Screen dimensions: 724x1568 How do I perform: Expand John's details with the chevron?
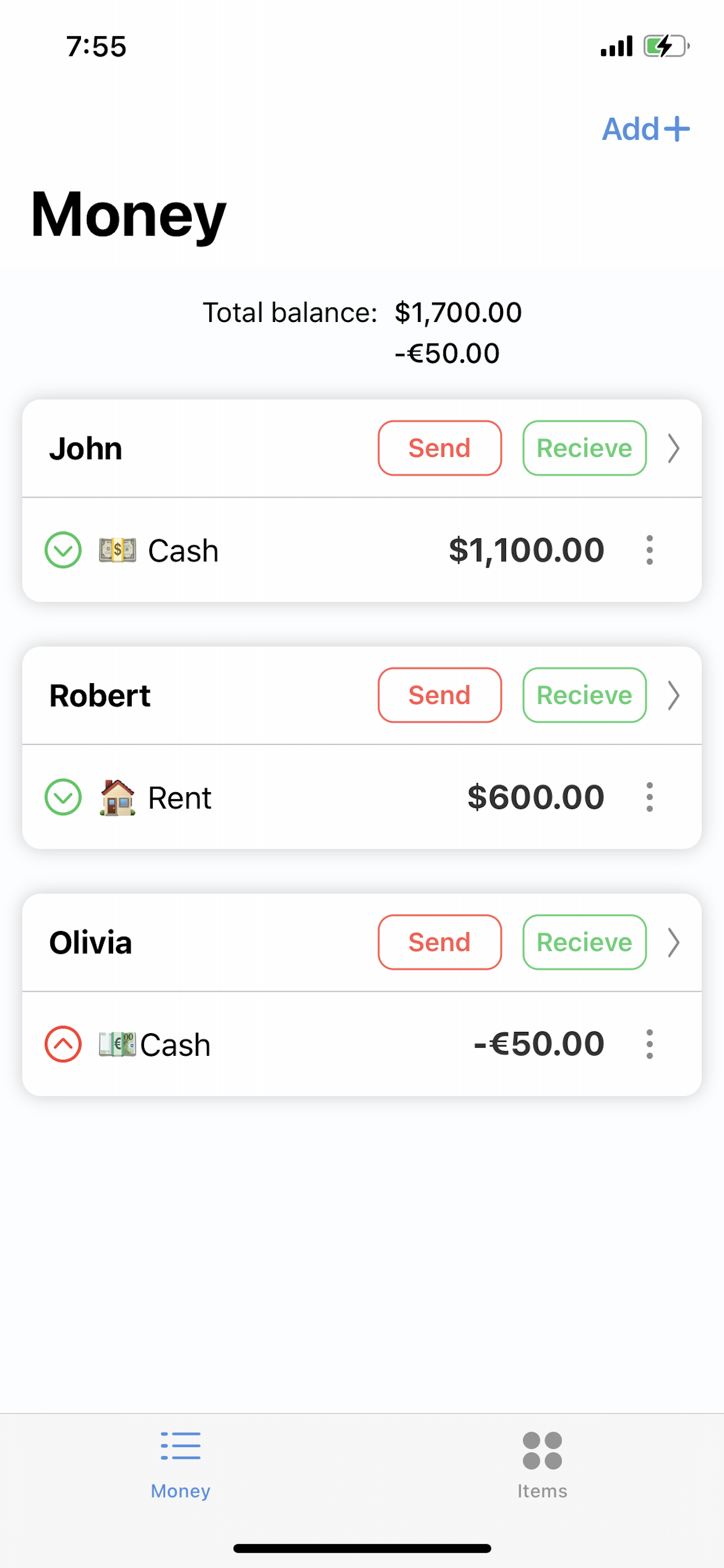[x=673, y=449]
